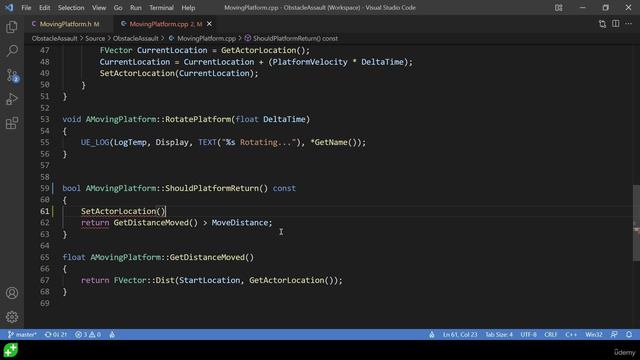
Task: Open More Actions ellipsis in editor toolbar
Action: (629, 24)
